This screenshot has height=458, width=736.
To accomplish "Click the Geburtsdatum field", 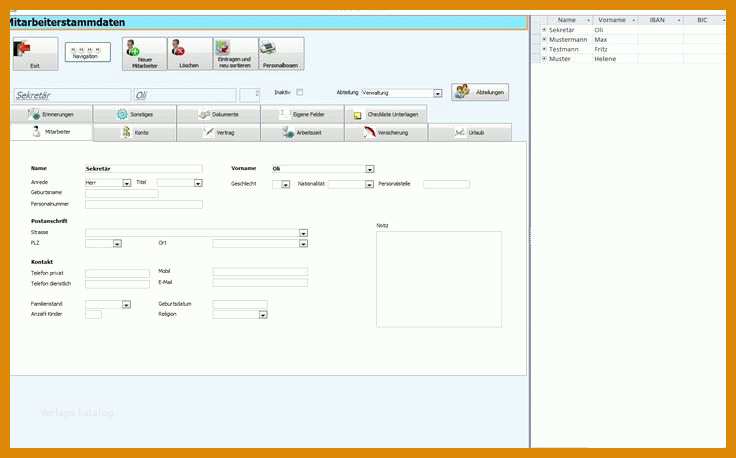I will [240, 305].
